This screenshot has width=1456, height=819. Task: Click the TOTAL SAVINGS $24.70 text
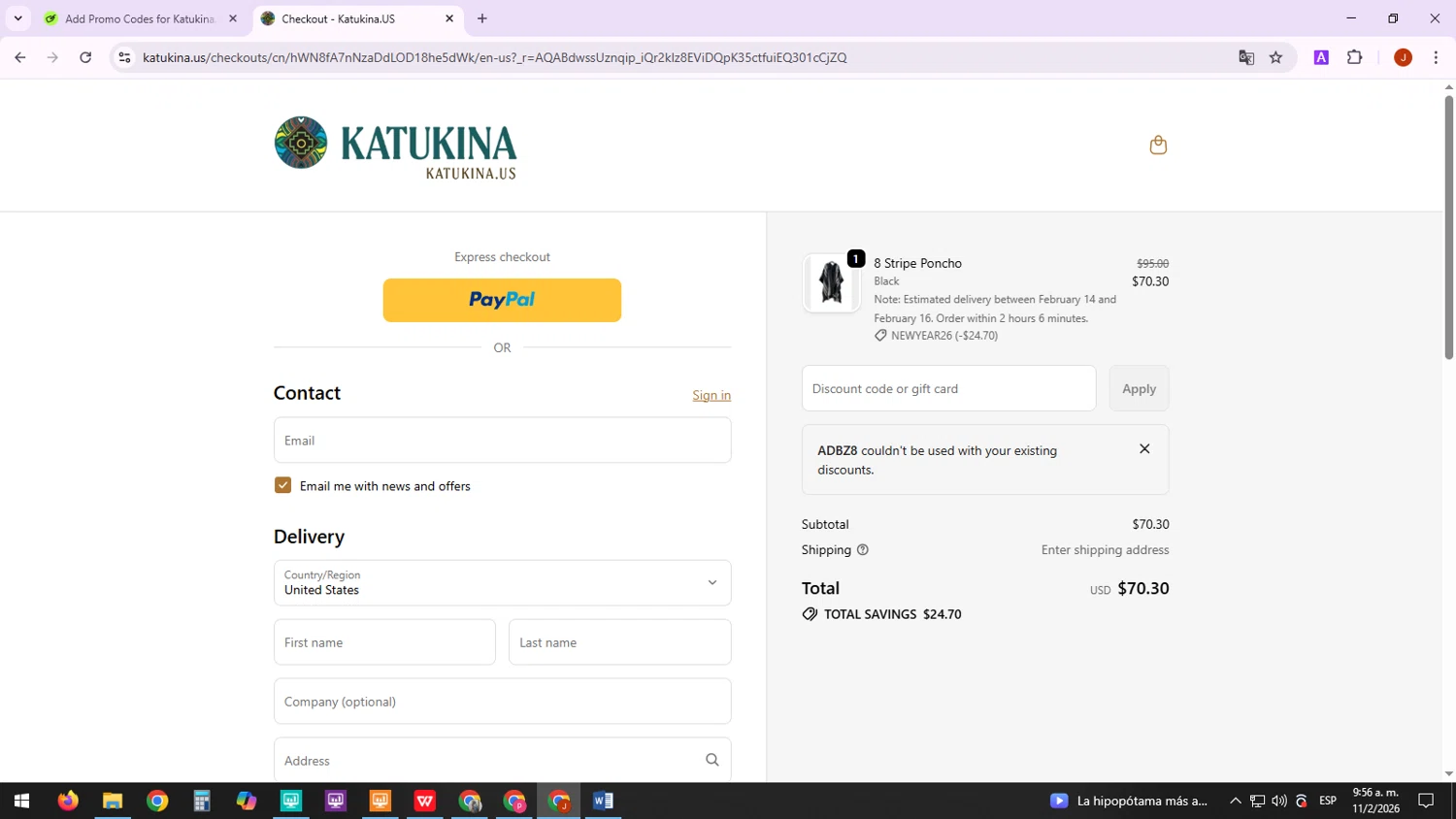pyautogui.click(x=893, y=614)
